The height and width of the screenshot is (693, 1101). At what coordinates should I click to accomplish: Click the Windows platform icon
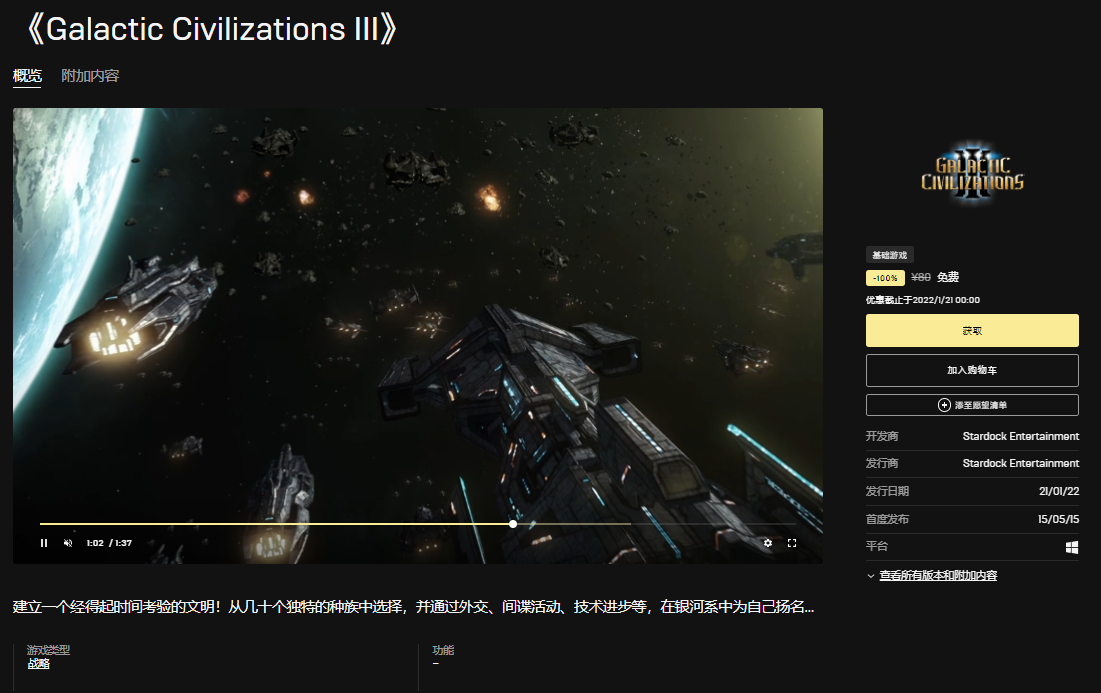1072,548
